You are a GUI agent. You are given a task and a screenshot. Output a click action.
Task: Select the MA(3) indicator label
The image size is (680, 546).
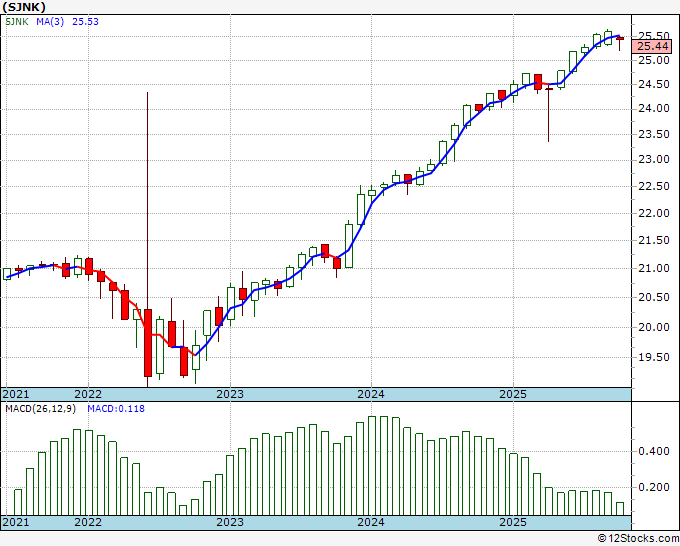point(50,22)
